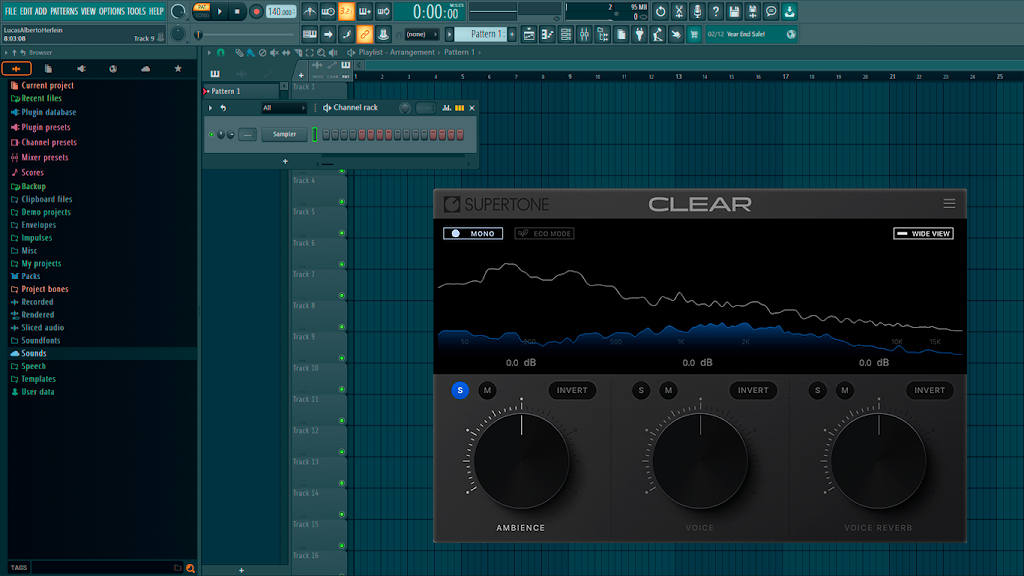Toggle mute M on Ambience band

(x=487, y=390)
